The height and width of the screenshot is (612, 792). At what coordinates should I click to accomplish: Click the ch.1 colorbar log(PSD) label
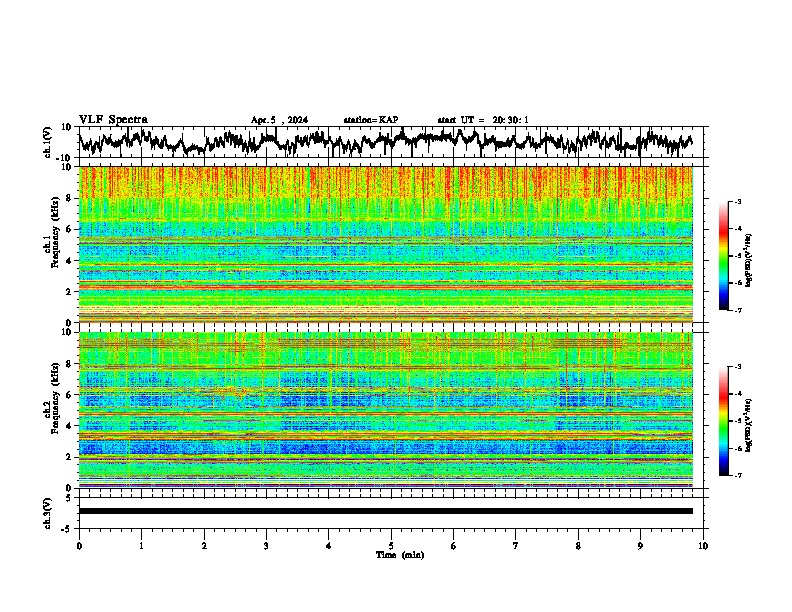(x=749, y=261)
